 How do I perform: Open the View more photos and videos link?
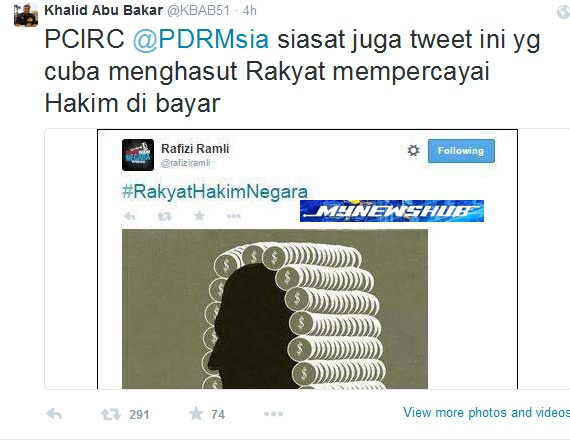coord(486,413)
